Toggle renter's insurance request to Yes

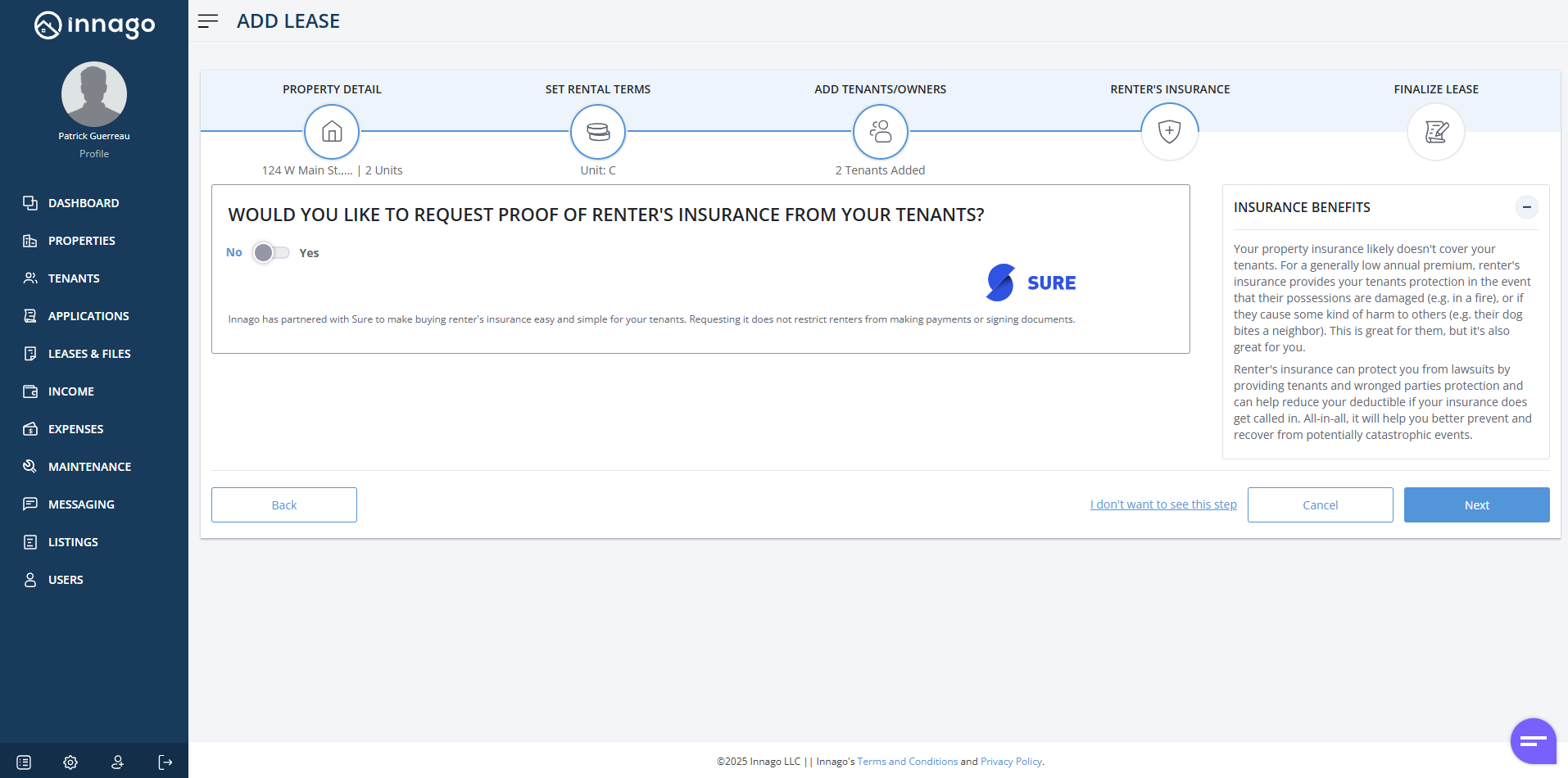pos(271,253)
